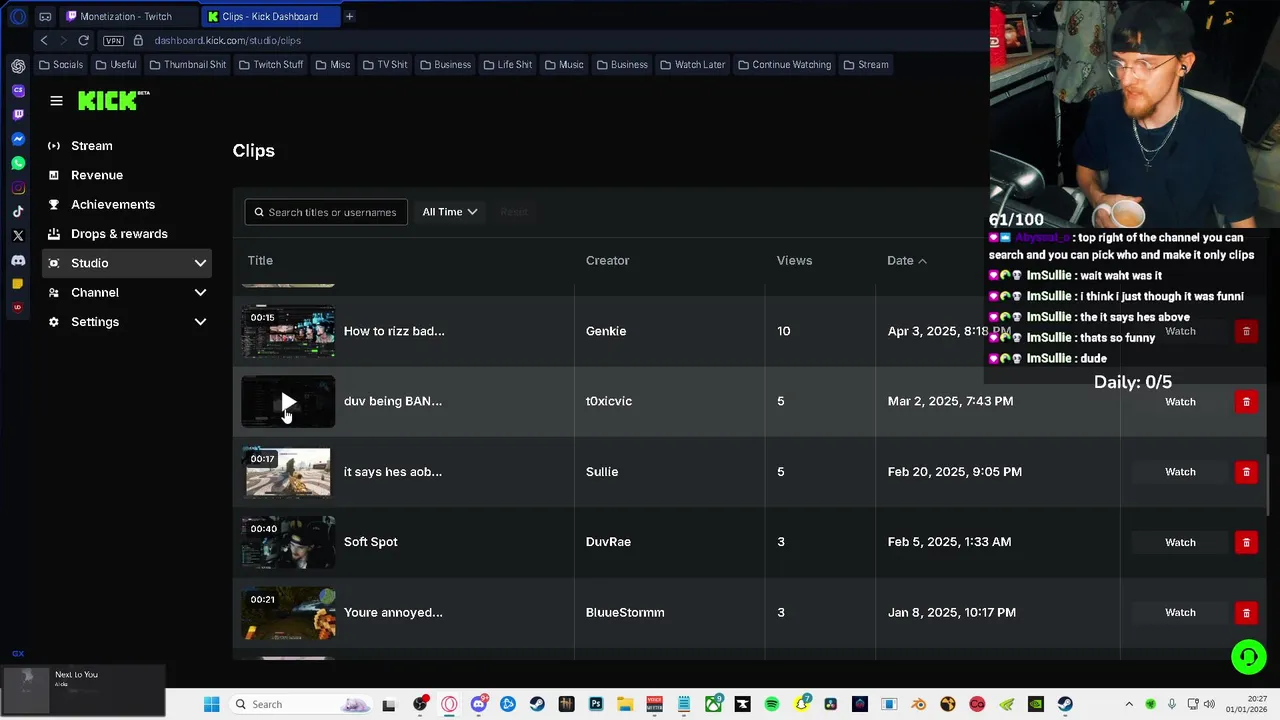This screenshot has height=720, width=1280.
Task: Open the How to rizz bad thumbnail
Action: pos(288,331)
